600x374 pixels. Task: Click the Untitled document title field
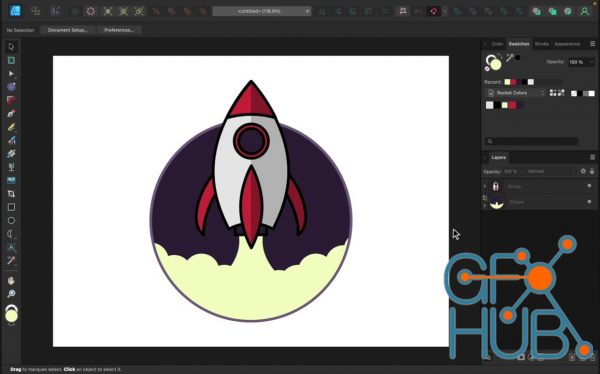click(x=261, y=11)
